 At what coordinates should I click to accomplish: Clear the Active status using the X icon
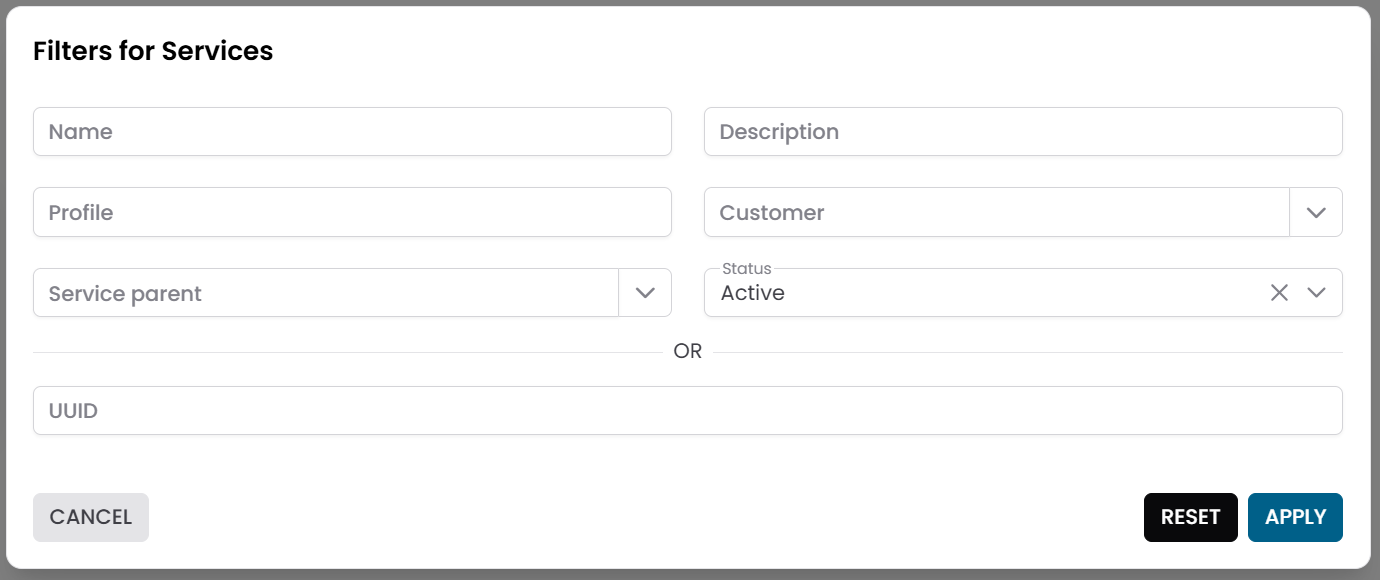1279,292
